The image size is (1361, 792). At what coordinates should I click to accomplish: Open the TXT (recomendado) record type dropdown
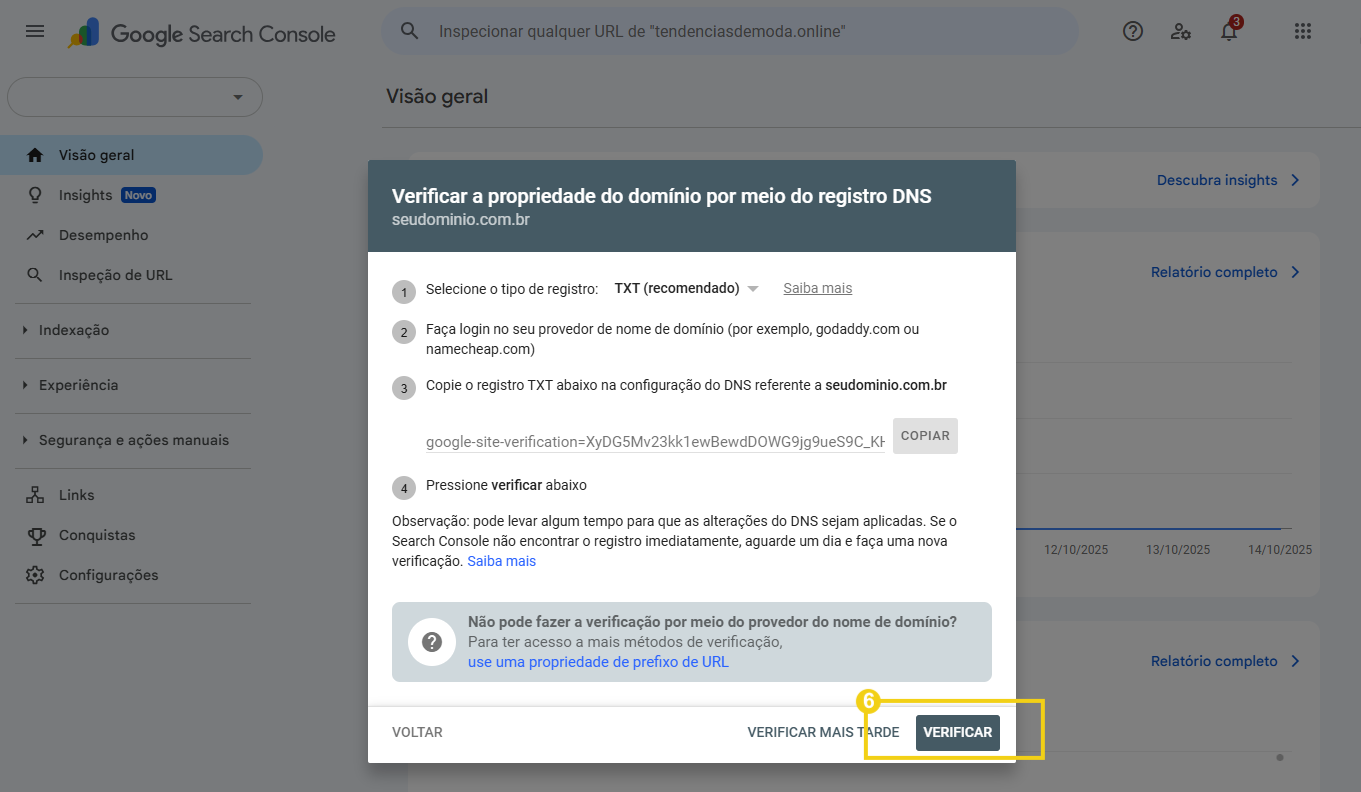click(686, 287)
